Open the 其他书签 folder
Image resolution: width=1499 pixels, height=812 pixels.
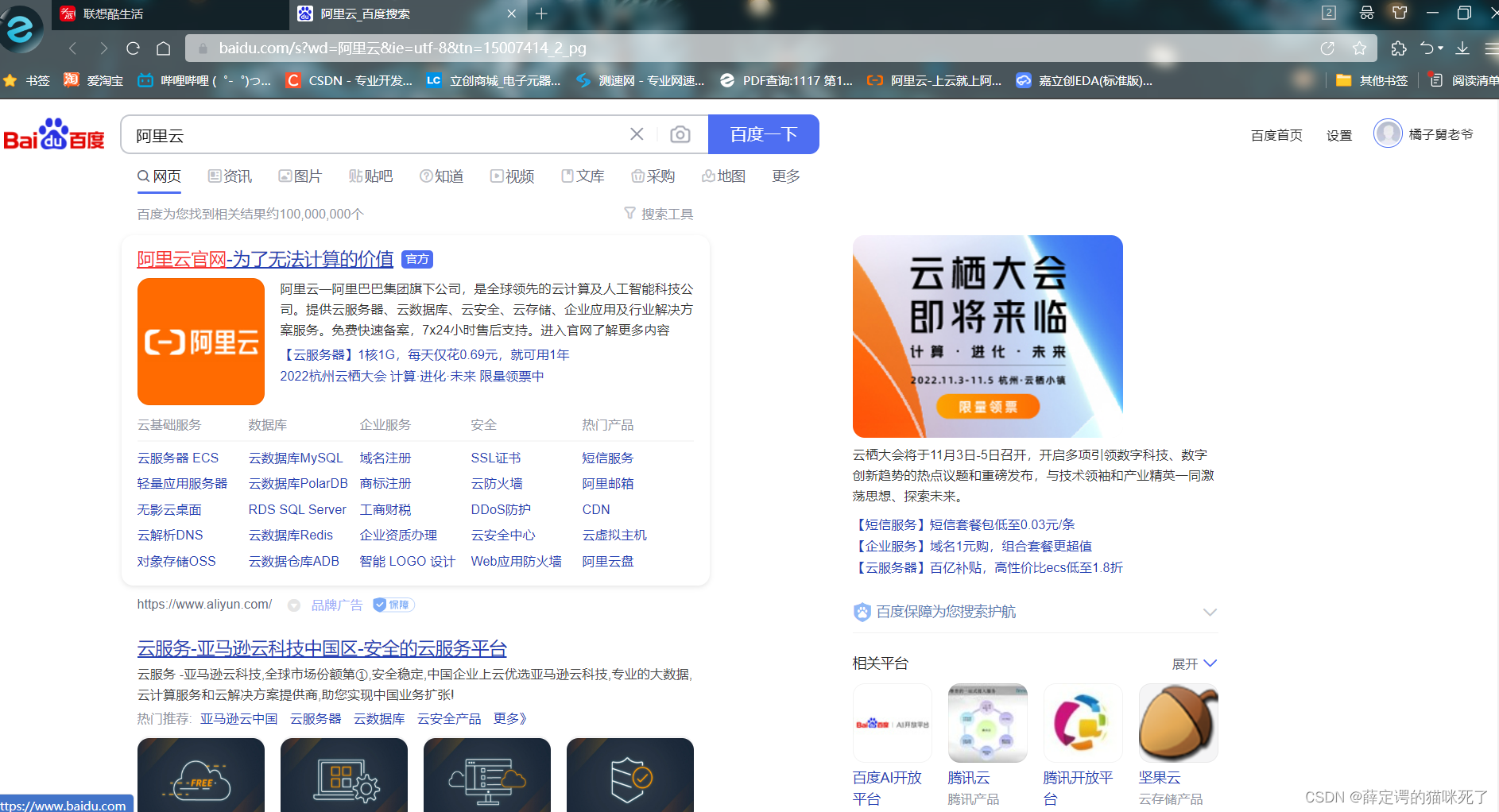1372,80
